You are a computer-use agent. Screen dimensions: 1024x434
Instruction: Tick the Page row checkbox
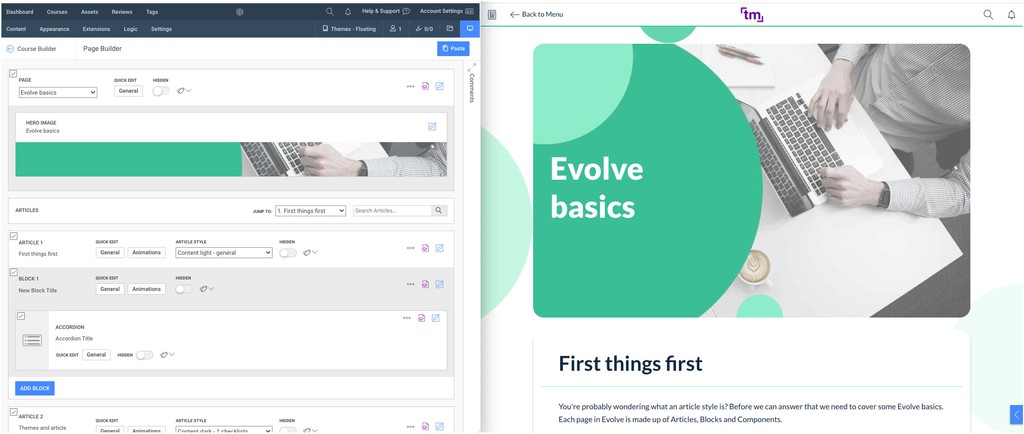point(13,74)
